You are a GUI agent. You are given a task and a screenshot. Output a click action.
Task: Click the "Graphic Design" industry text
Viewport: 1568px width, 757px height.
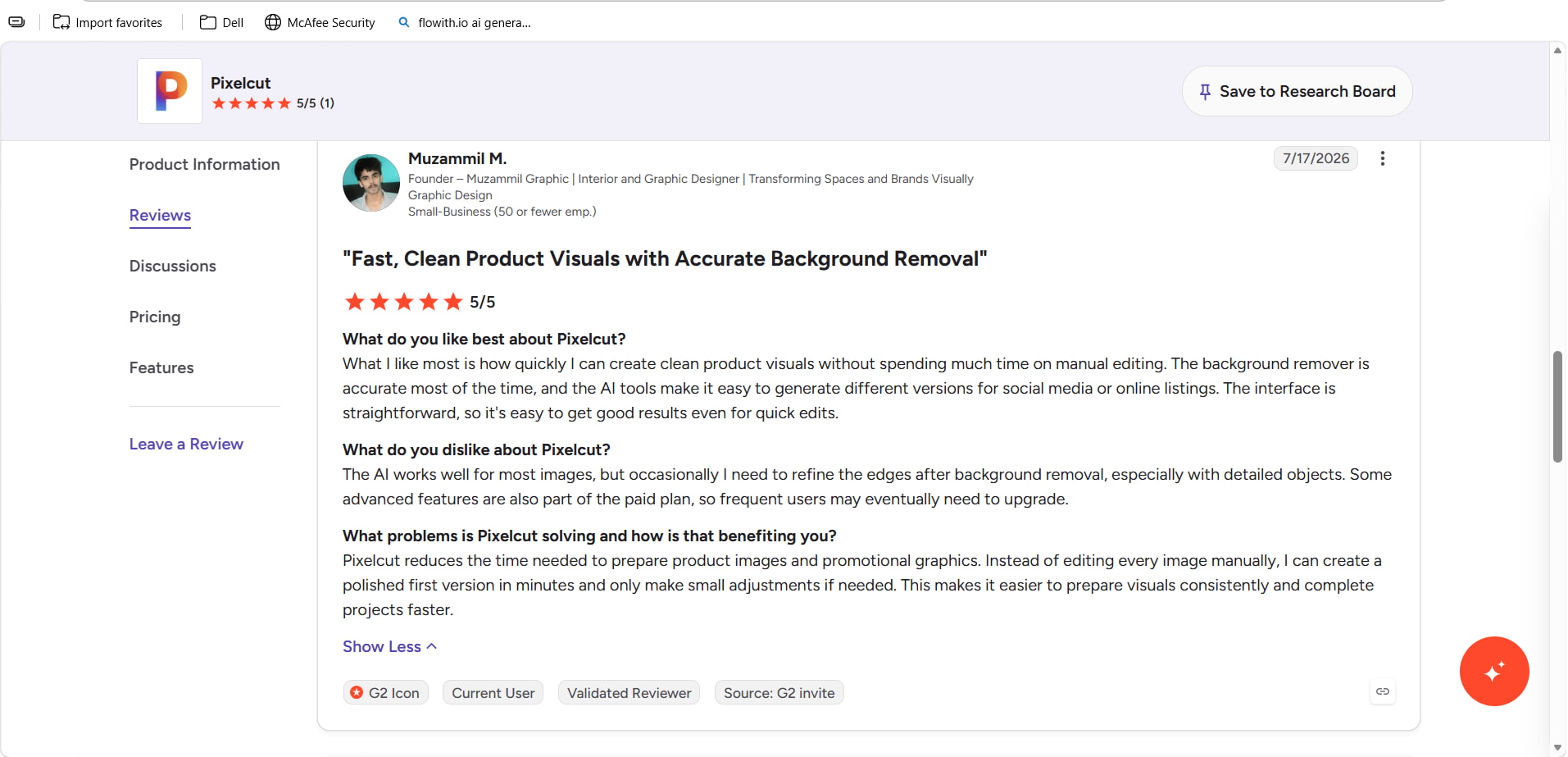pyautogui.click(x=450, y=195)
